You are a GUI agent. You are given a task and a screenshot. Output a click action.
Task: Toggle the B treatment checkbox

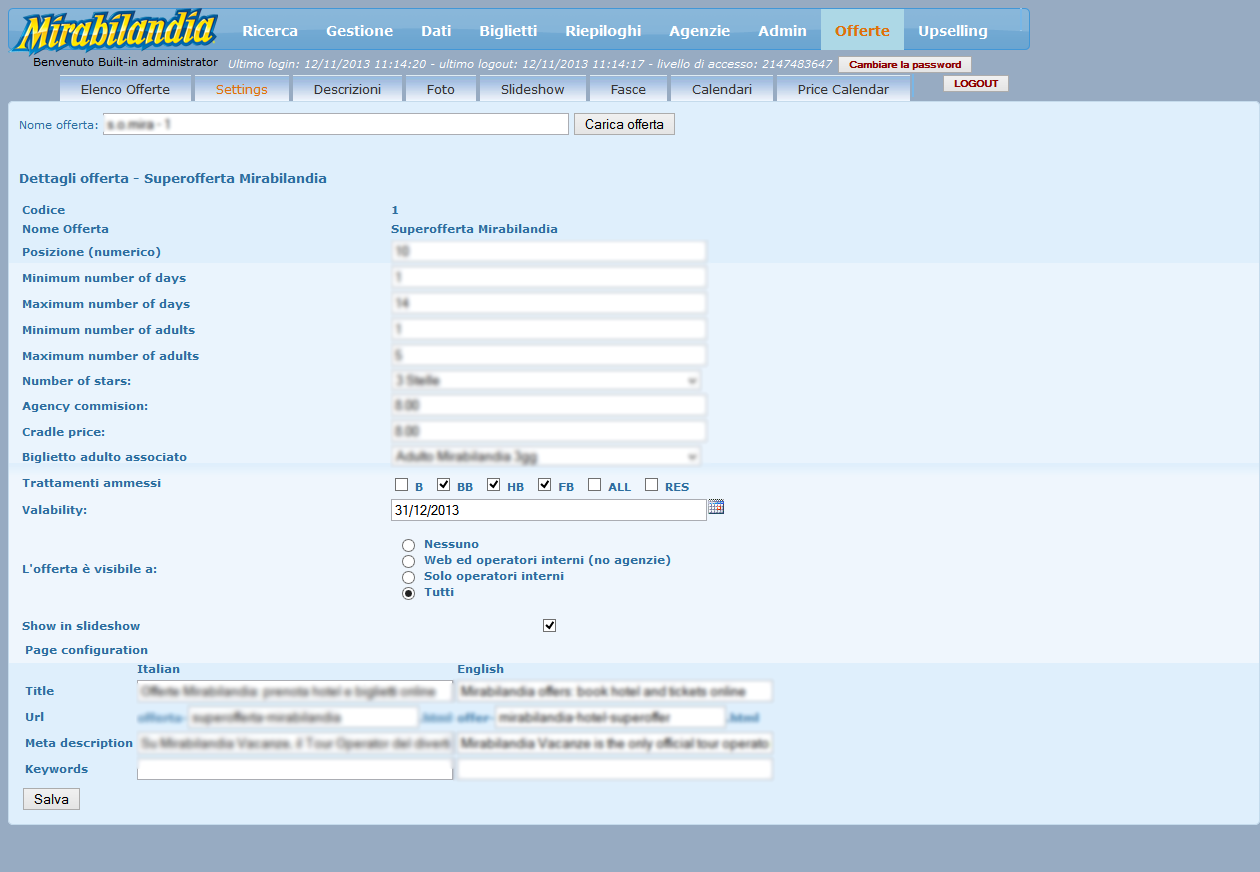402,485
